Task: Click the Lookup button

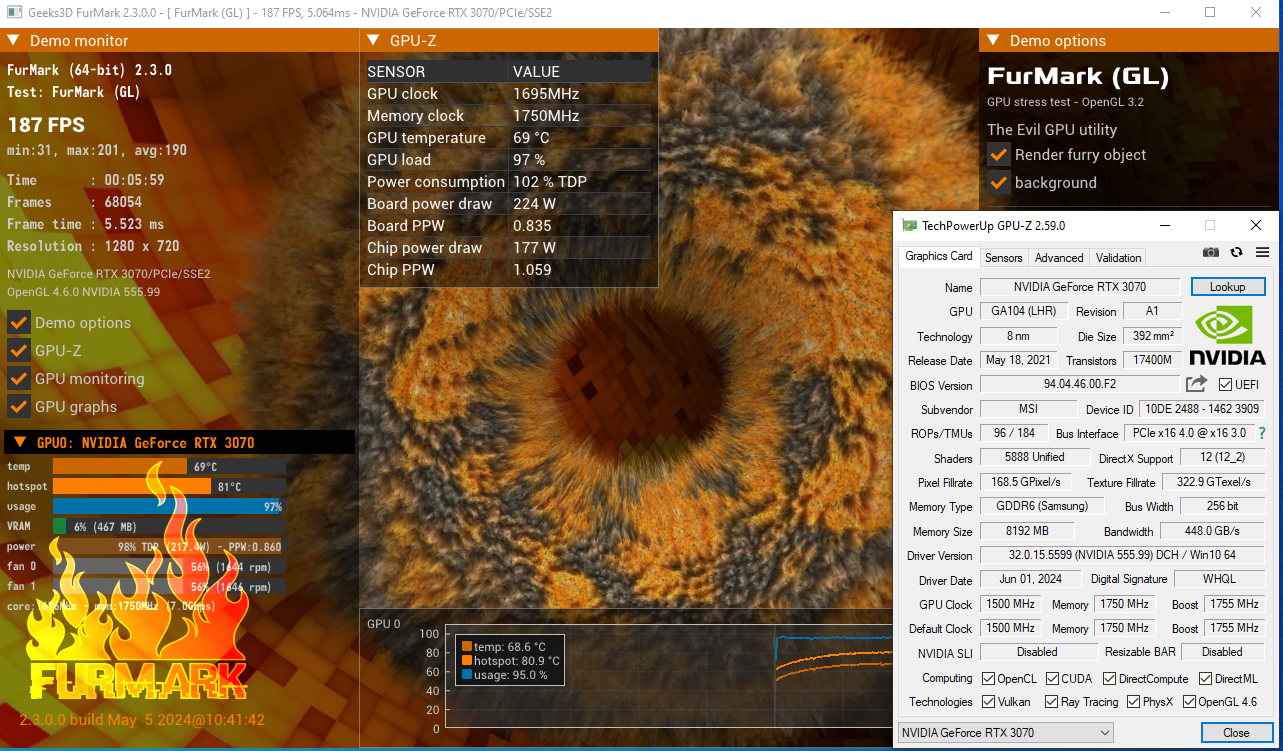Action: pyautogui.click(x=1227, y=287)
